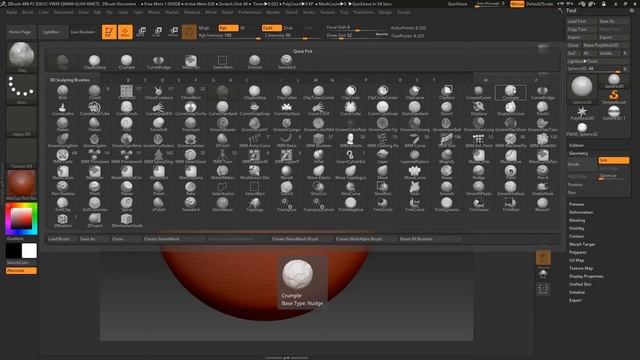The width and height of the screenshot is (640, 360).
Task: Open the Alpha menu
Action: pos(12,12)
